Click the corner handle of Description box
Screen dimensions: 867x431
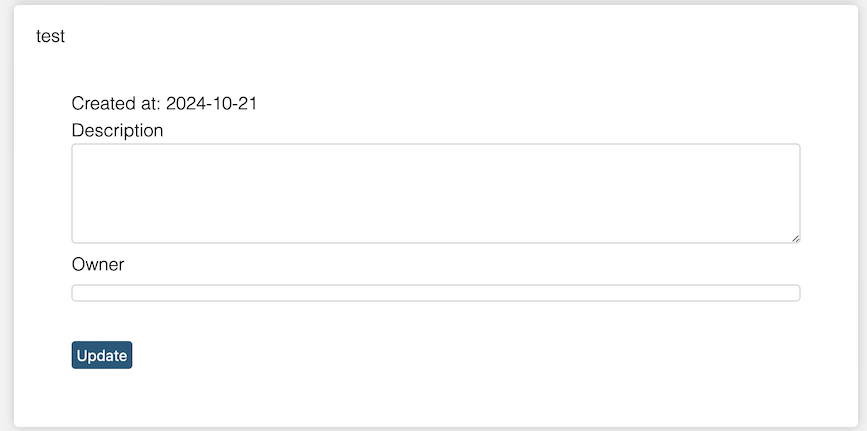[795, 238]
